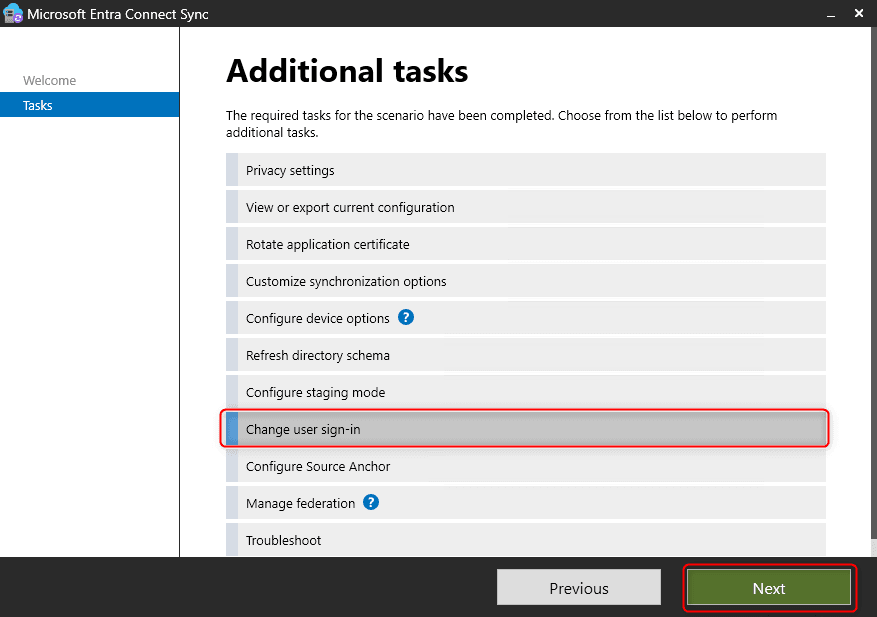Select Manage federation task
The width and height of the screenshot is (877, 617).
click(300, 503)
